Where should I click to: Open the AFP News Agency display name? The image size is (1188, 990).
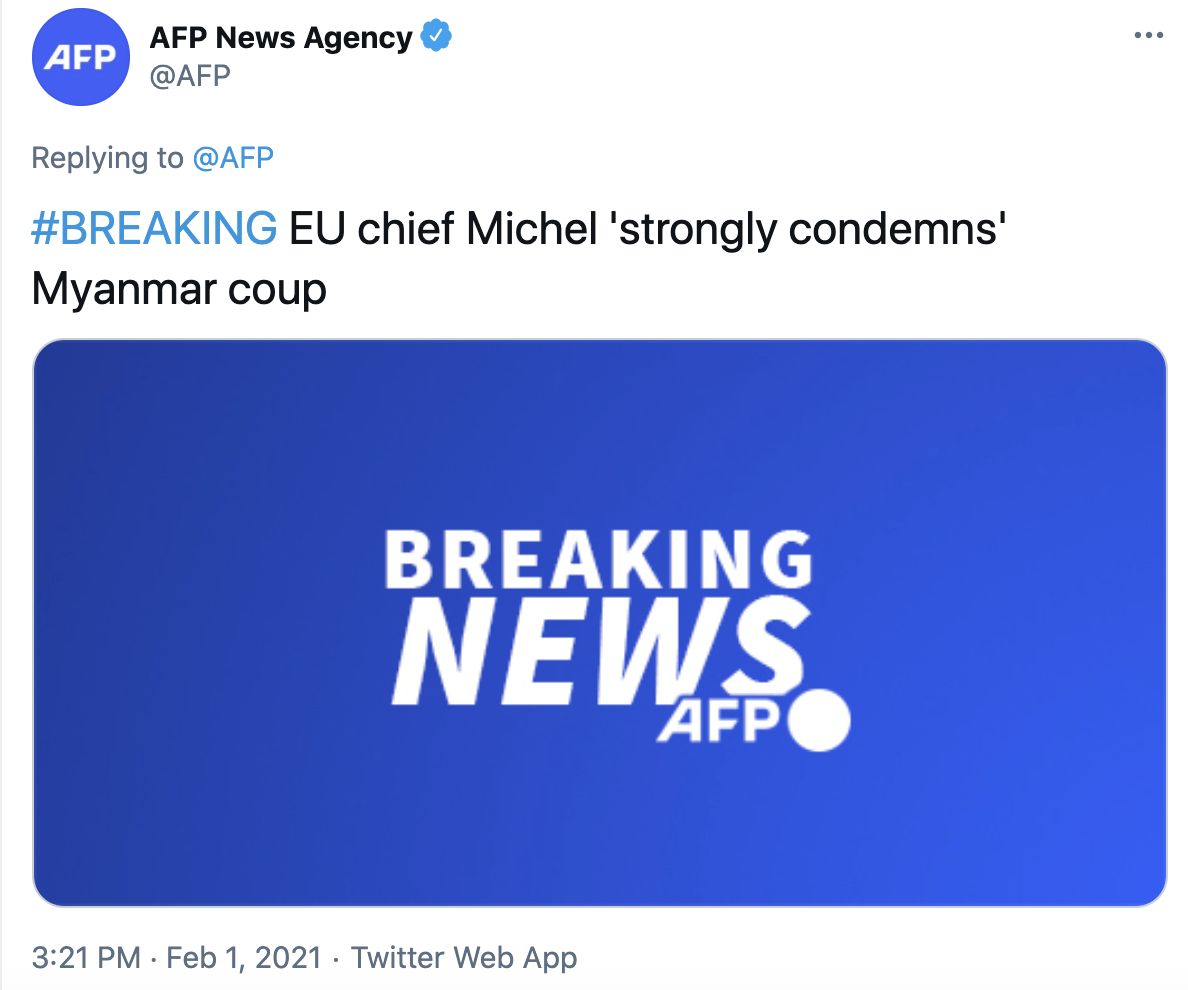coord(280,38)
